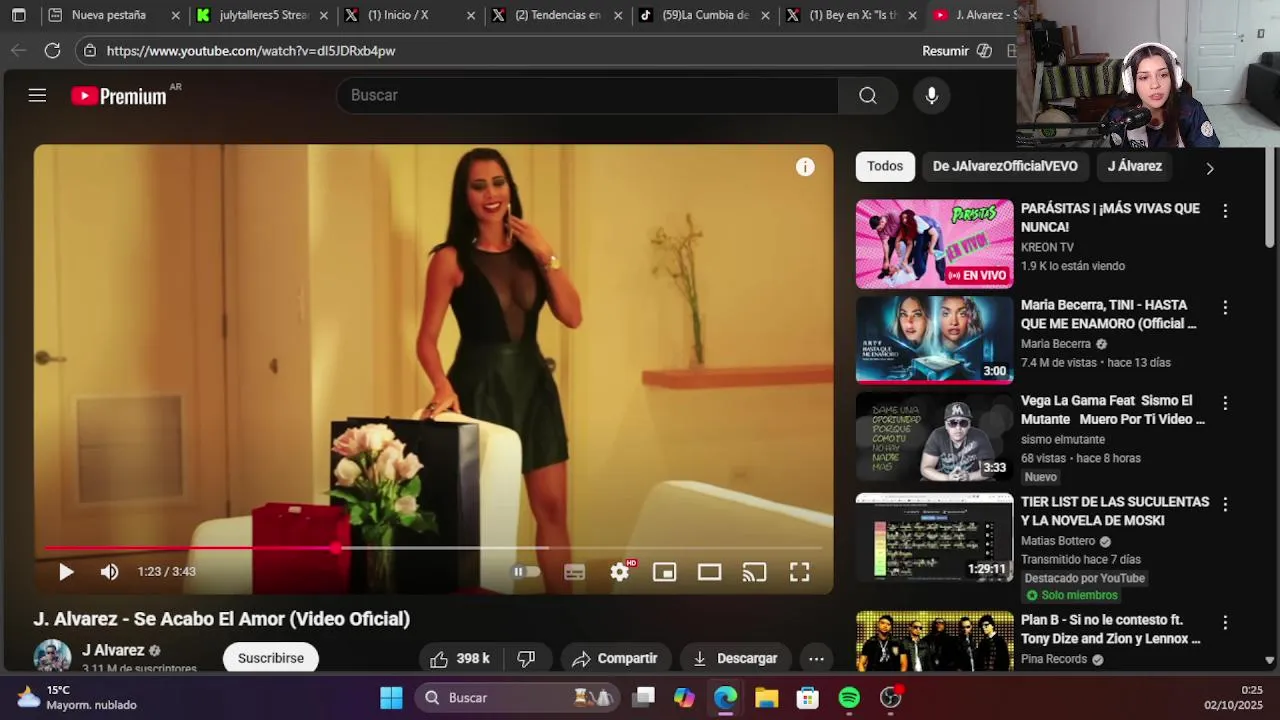Viewport: 1280px width, 720px height.
Task: Play the paused video
Action: [66, 572]
